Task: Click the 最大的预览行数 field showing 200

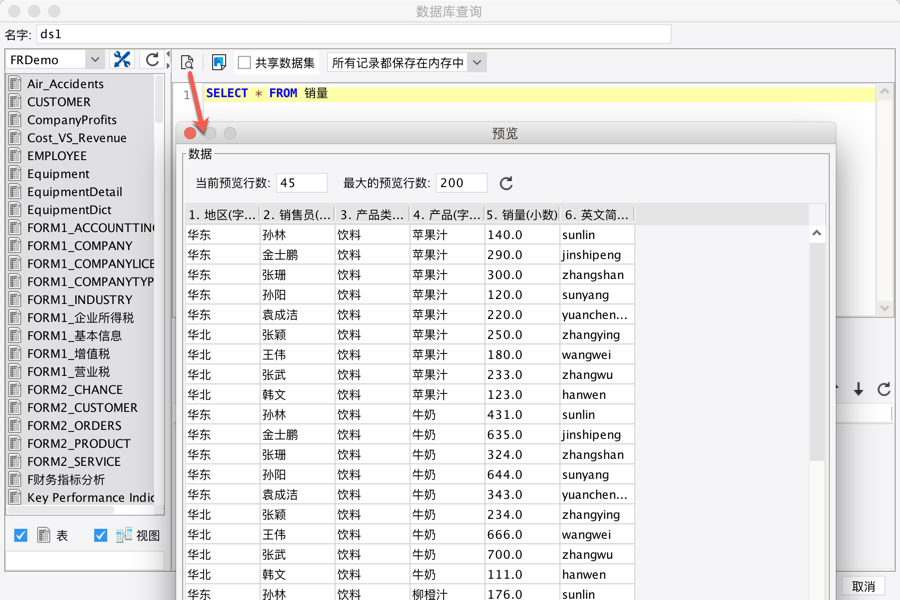Action: (x=461, y=183)
